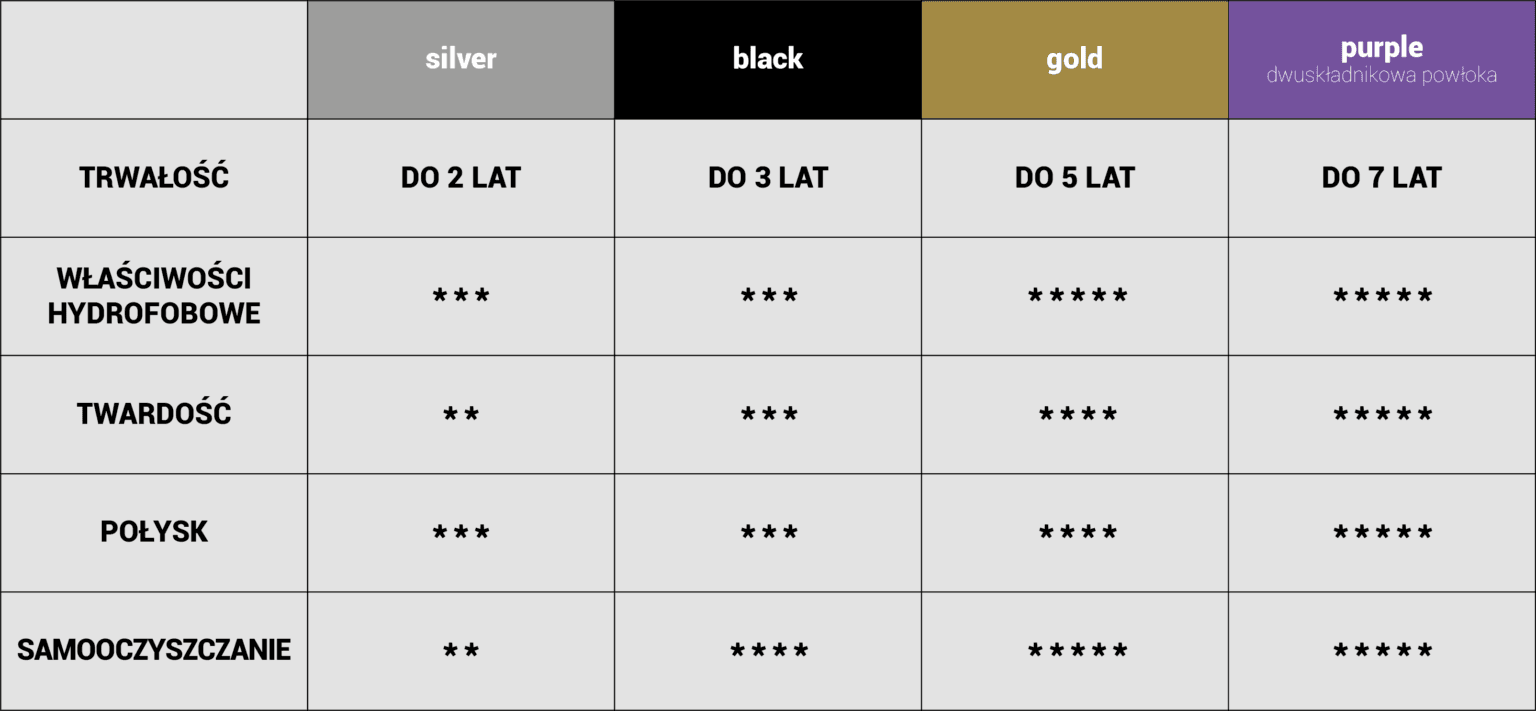Viewport: 1536px width, 711px height.
Task: Select purple's five-star POŁYSK rating
Action: coord(1383,534)
